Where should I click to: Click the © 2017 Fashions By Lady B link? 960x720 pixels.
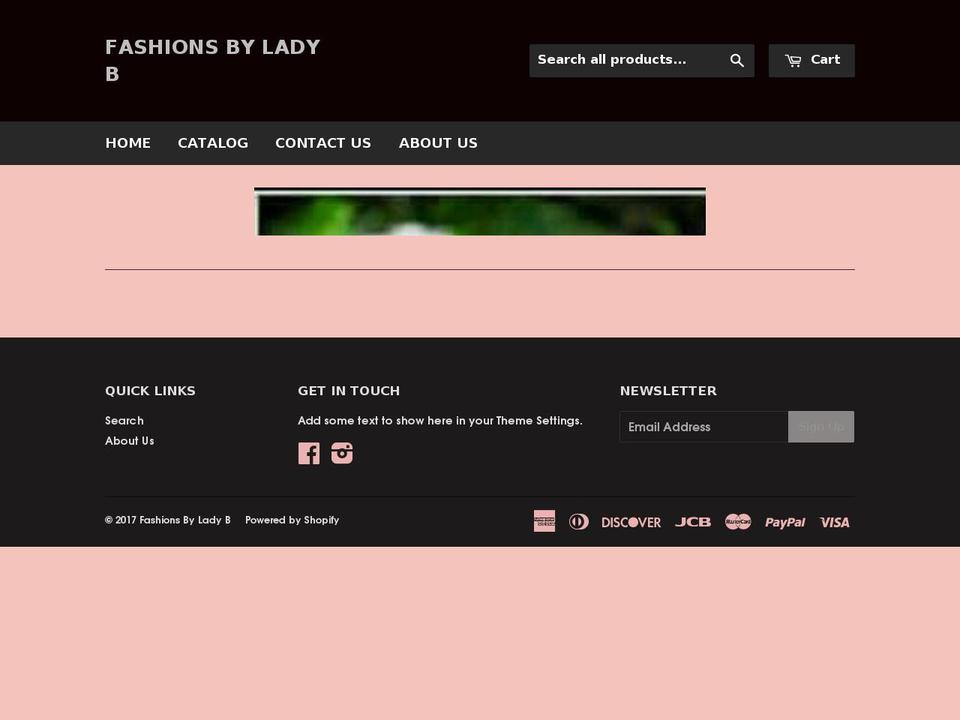[168, 520]
